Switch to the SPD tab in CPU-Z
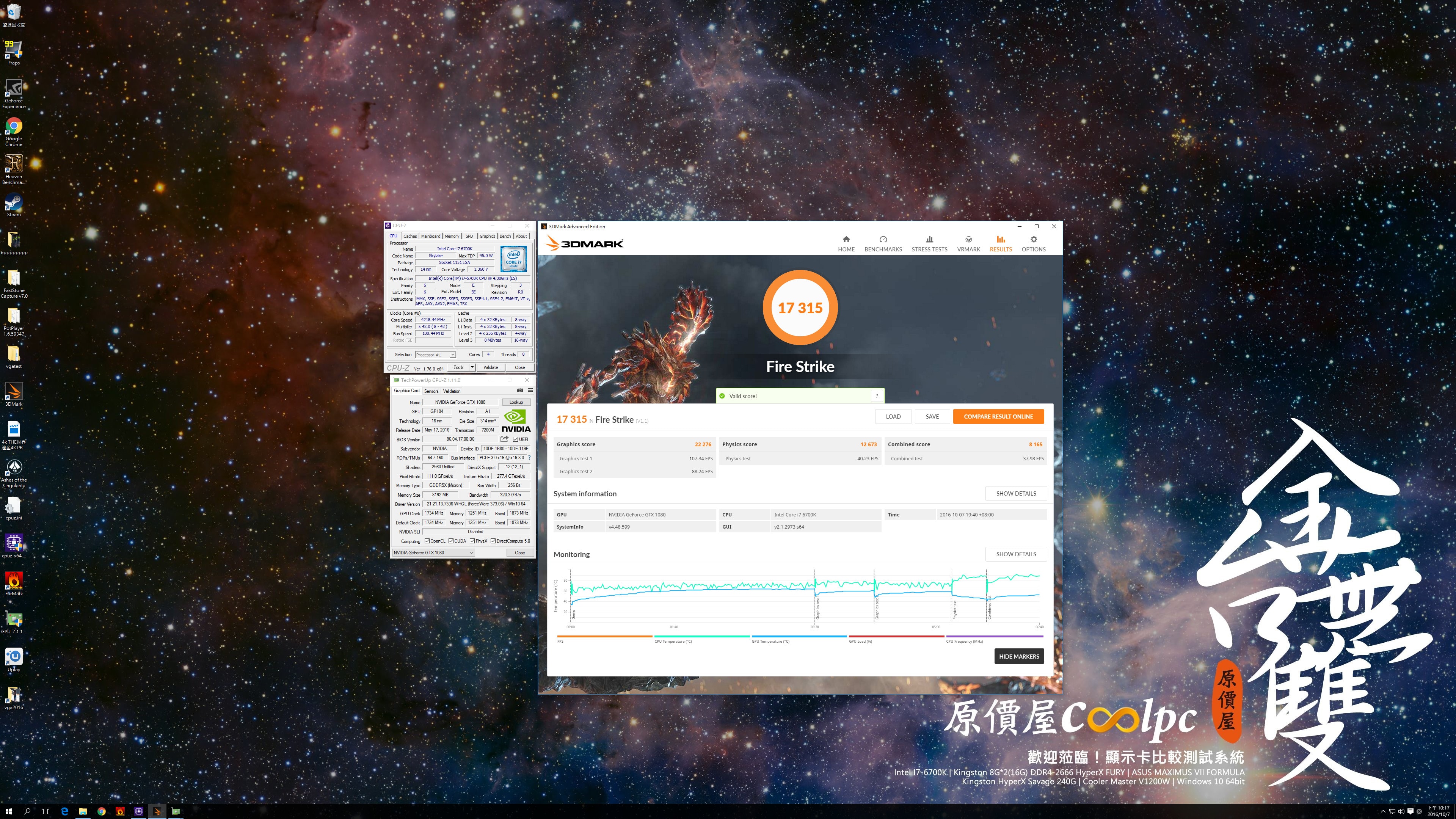1456x819 pixels. [x=469, y=236]
